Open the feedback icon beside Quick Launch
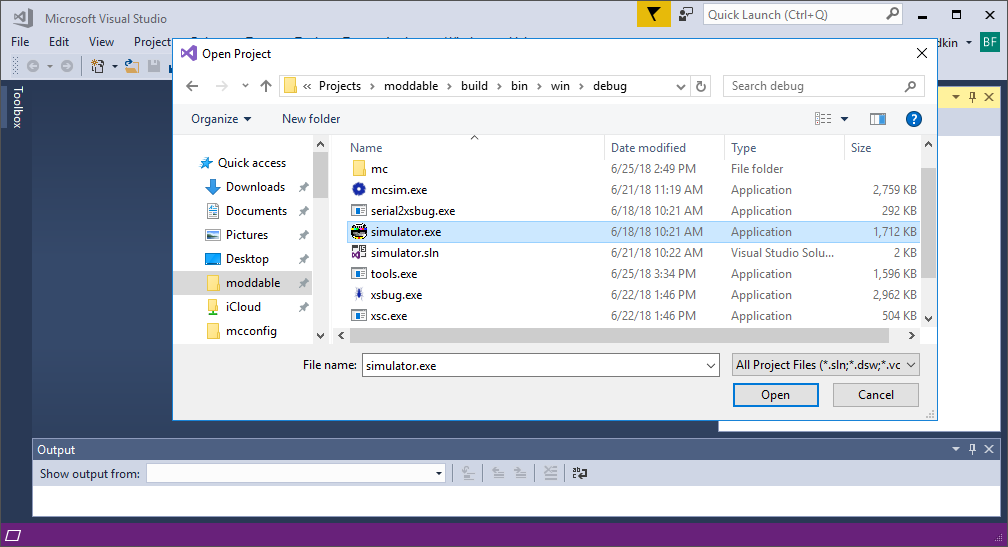1008x547 pixels. click(686, 14)
